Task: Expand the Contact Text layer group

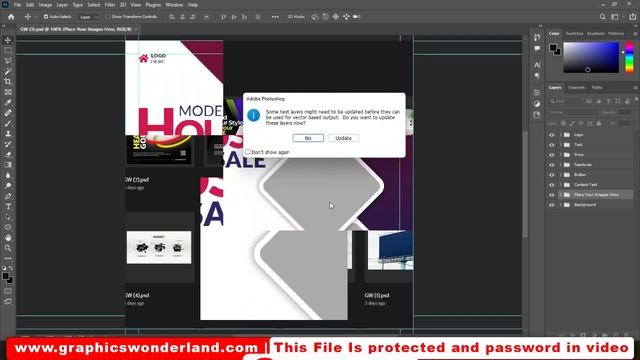Action: click(x=561, y=185)
